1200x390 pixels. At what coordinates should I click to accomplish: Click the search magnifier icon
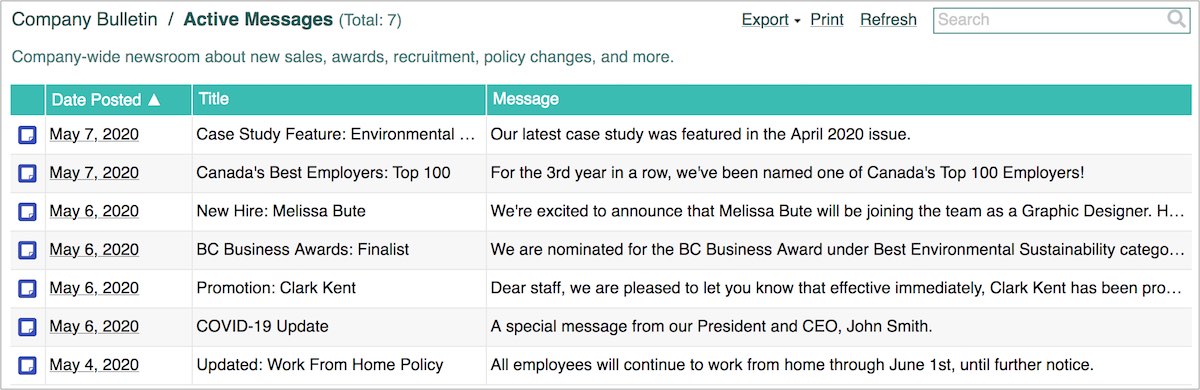click(x=1176, y=19)
